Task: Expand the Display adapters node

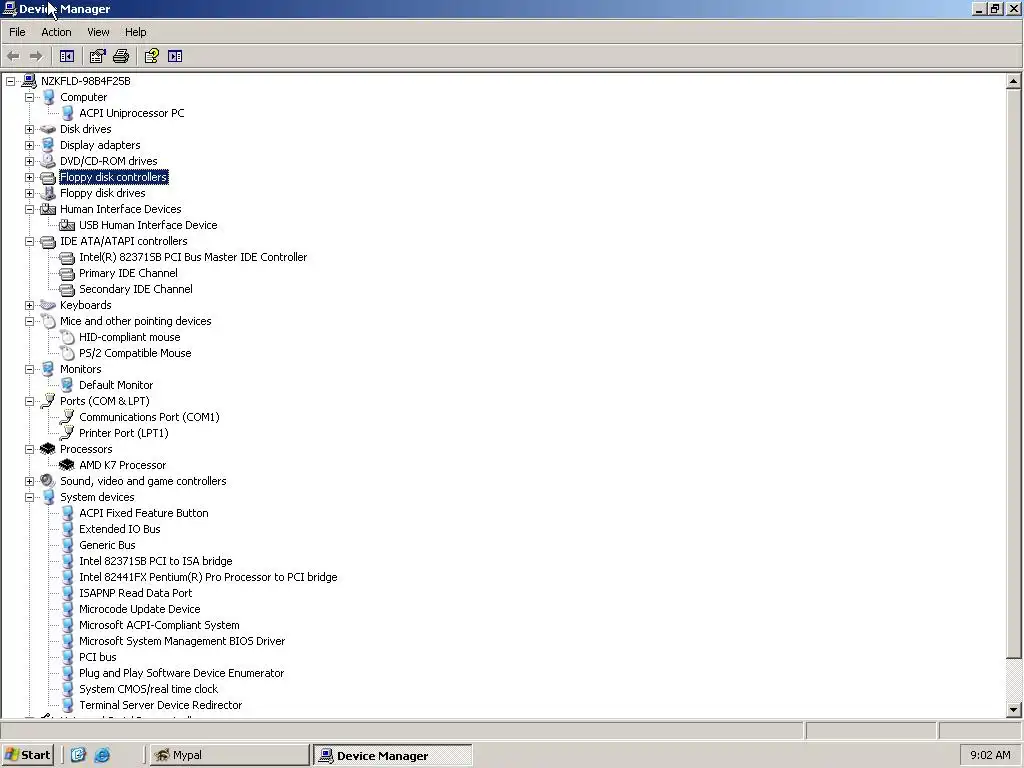Action: pyautogui.click(x=29, y=145)
